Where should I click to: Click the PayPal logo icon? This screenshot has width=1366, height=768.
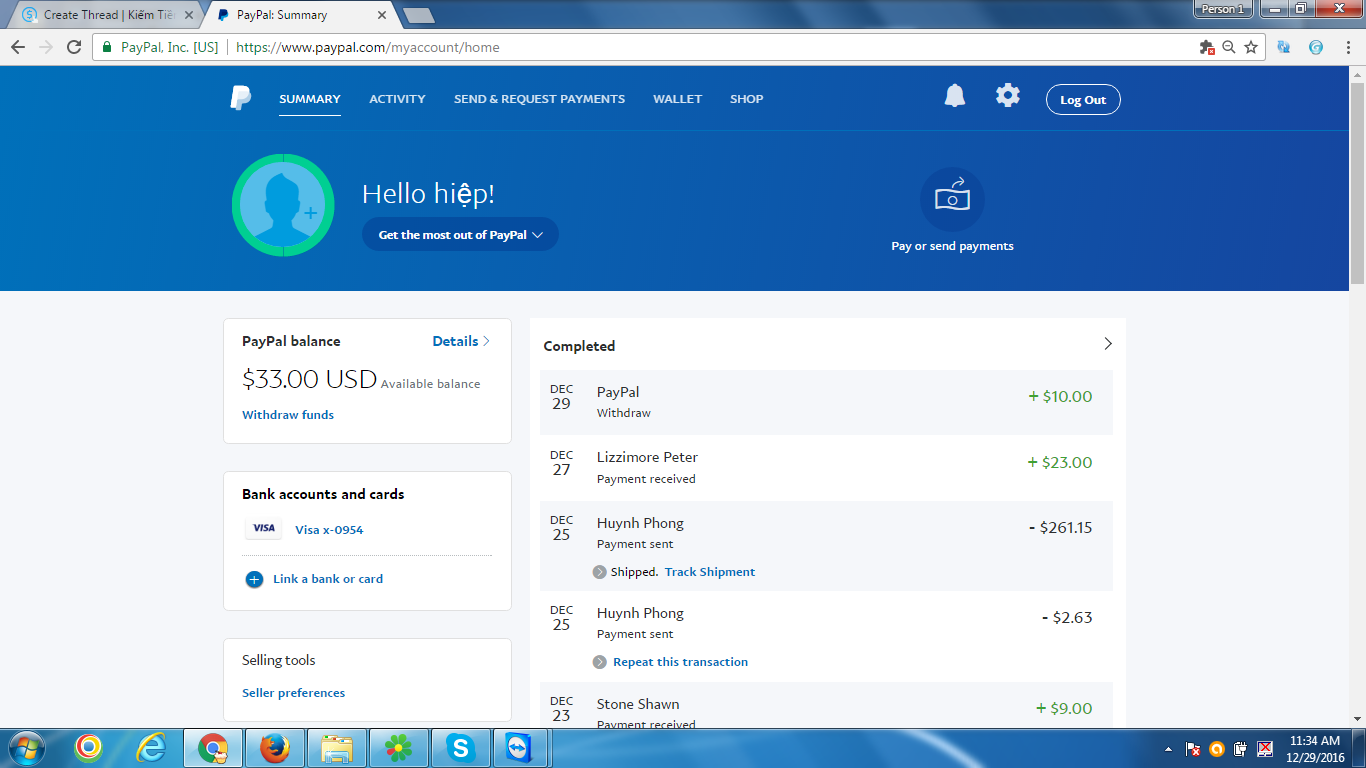pyautogui.click(x=241, y=98)
